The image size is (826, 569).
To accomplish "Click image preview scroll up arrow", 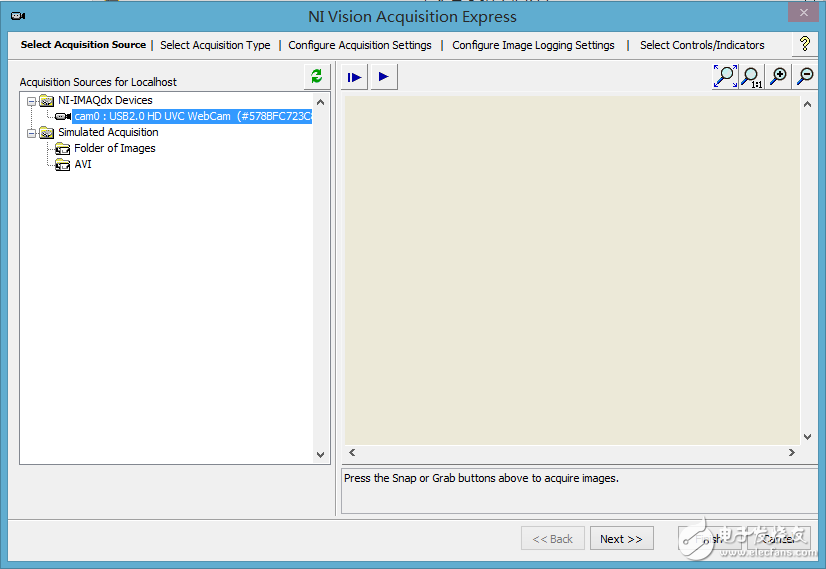I will pyautogui.click(x=807, y=104).
